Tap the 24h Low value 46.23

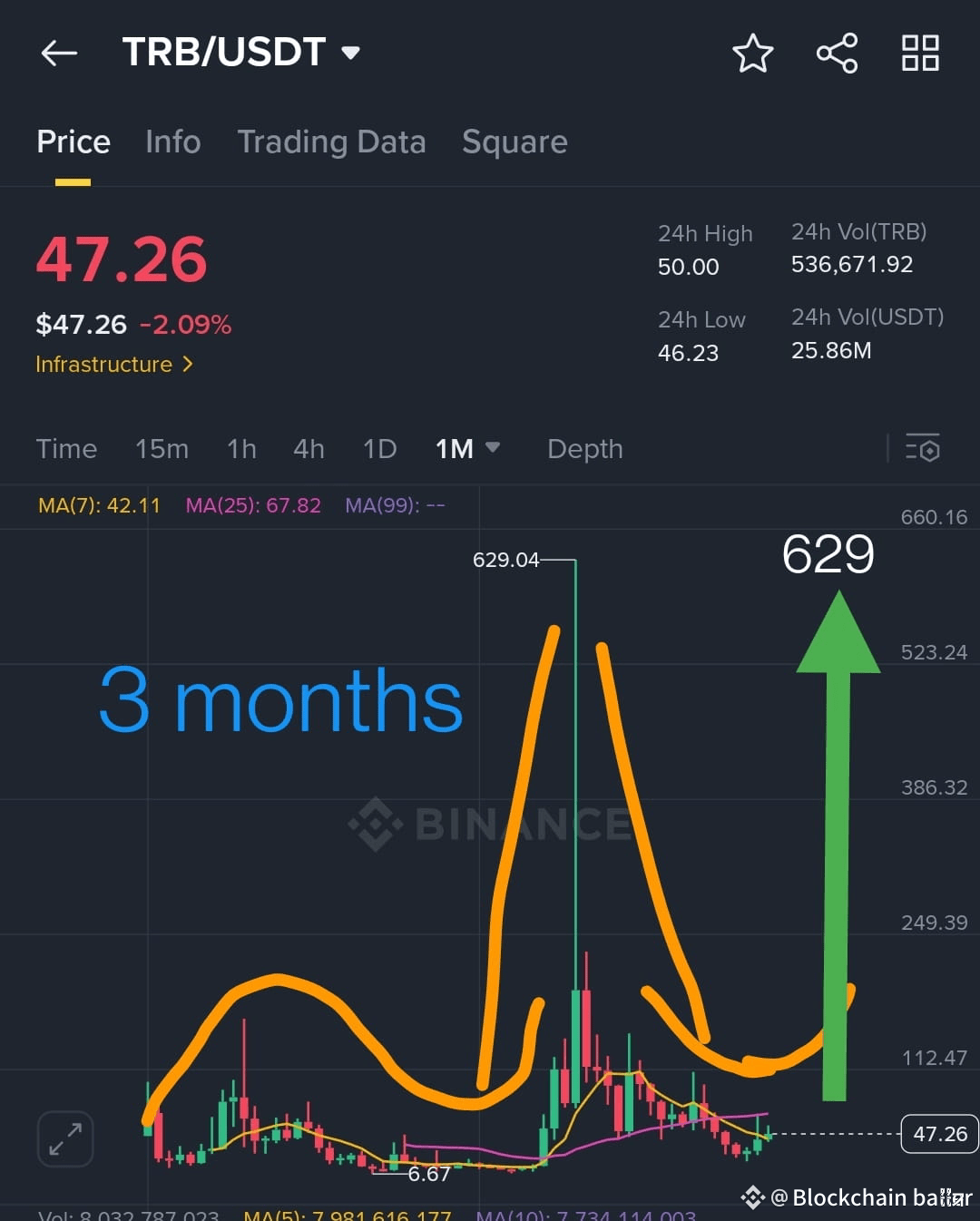coord(688,353)
